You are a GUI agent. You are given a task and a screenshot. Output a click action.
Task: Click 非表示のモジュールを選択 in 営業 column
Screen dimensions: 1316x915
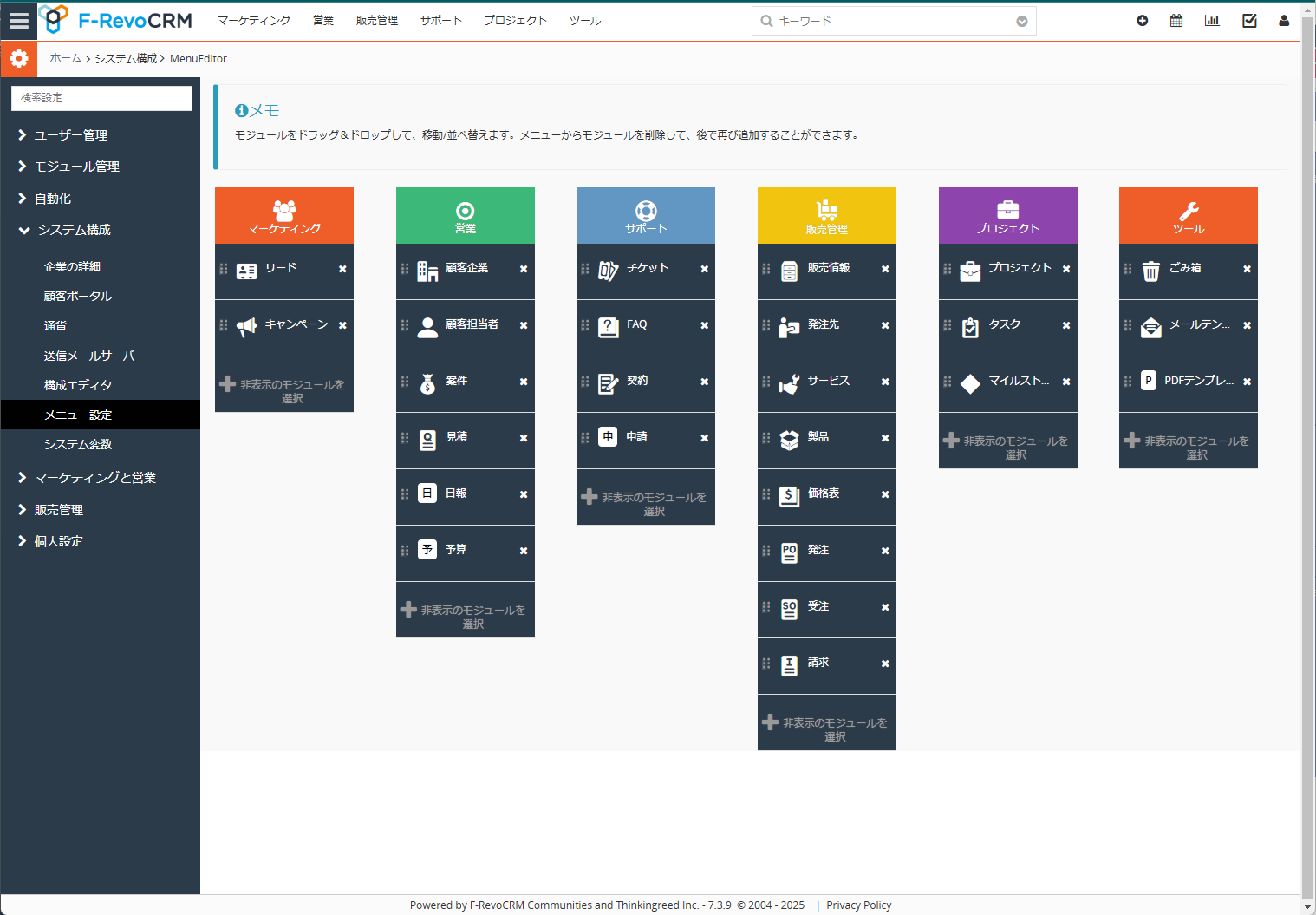point(466,610)
